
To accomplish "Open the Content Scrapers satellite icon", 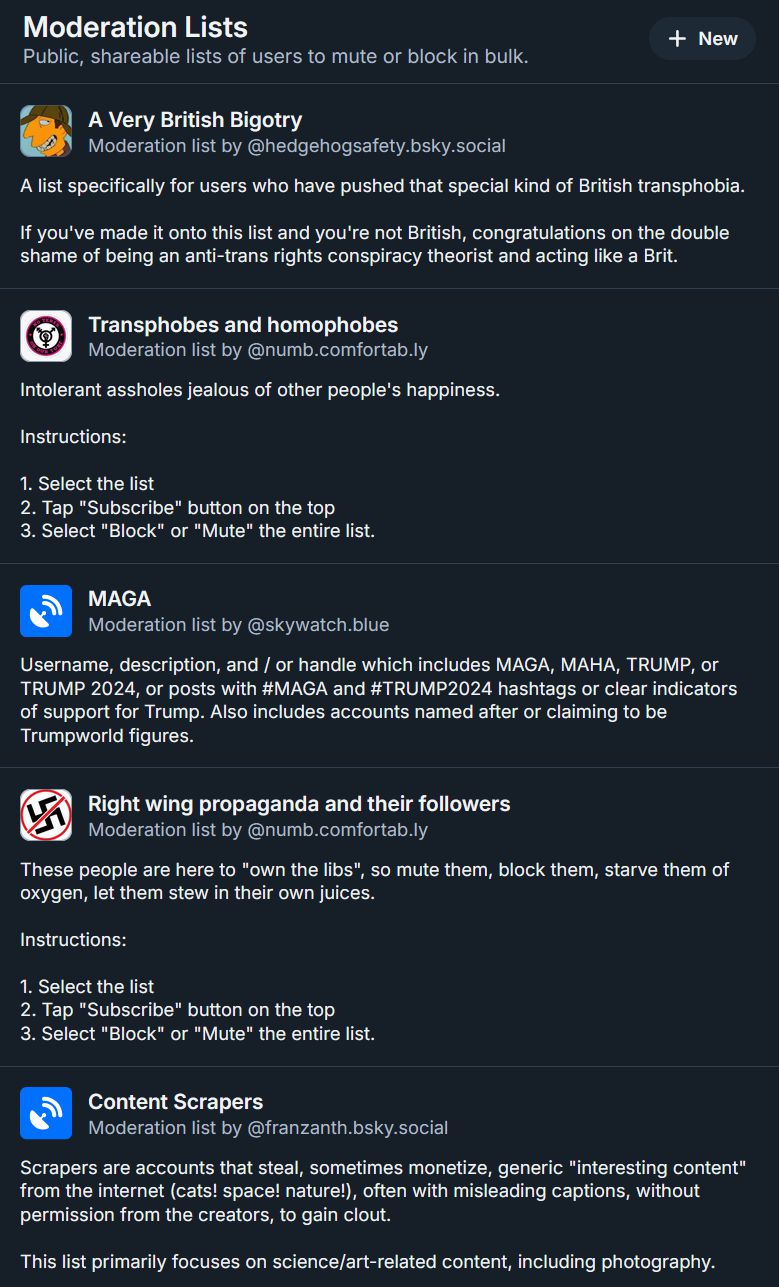I will pos(46,1113).
